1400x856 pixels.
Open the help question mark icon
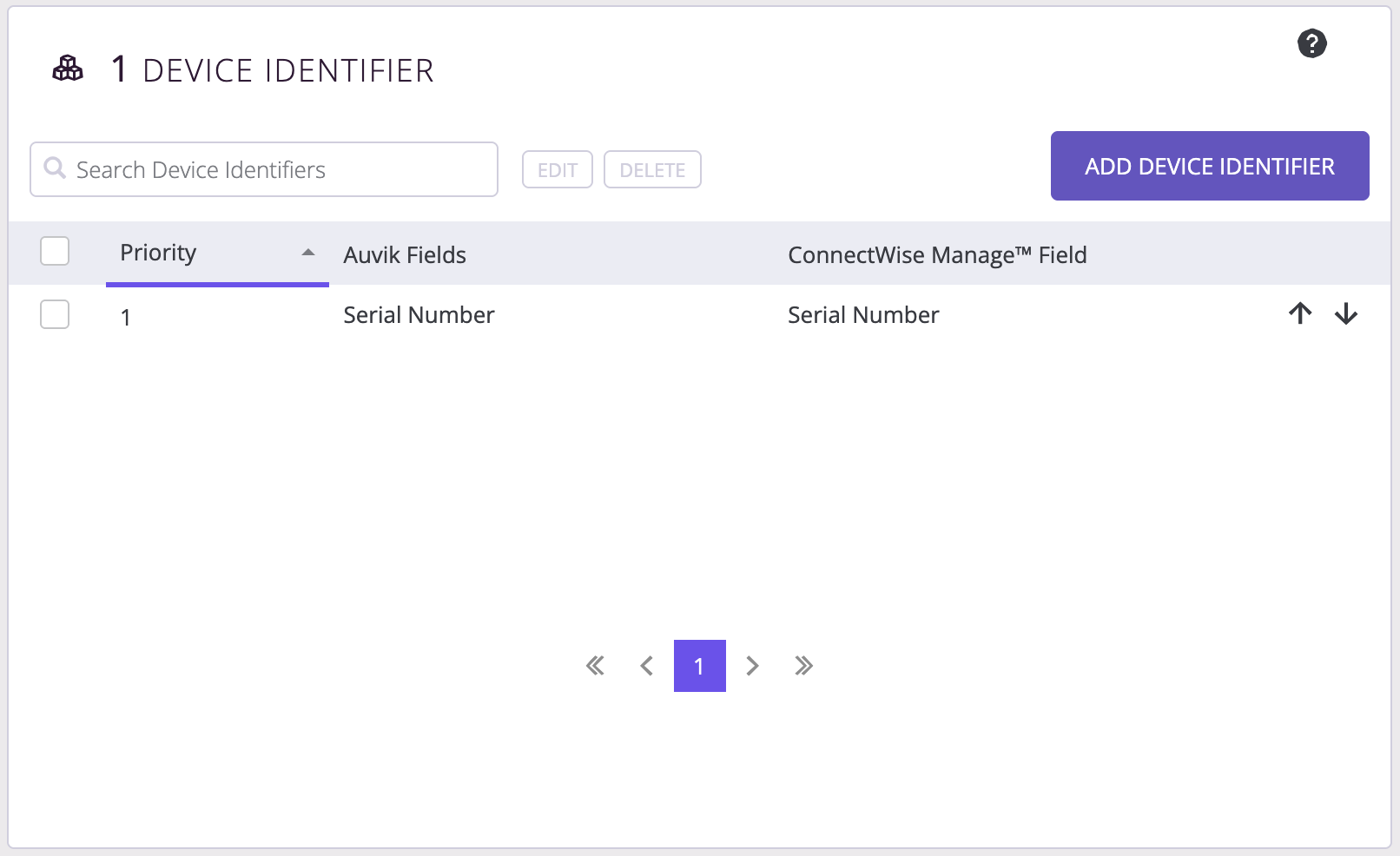click(1311, 43)
